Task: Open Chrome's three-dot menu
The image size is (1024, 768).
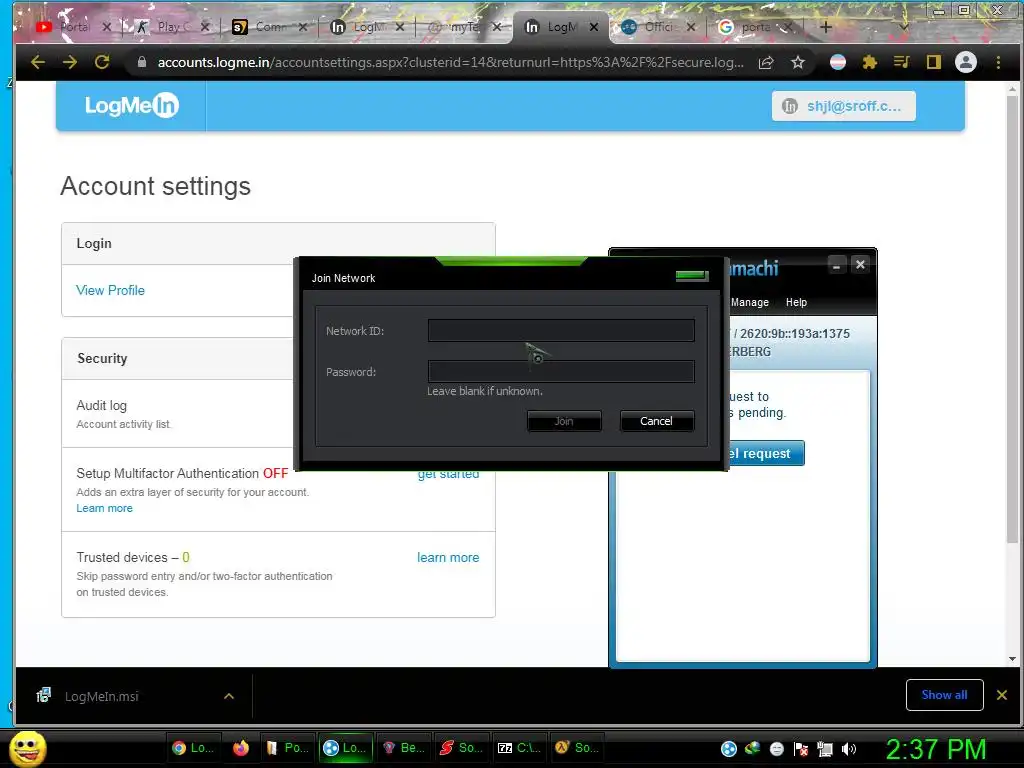Action: tap(998, 63)
